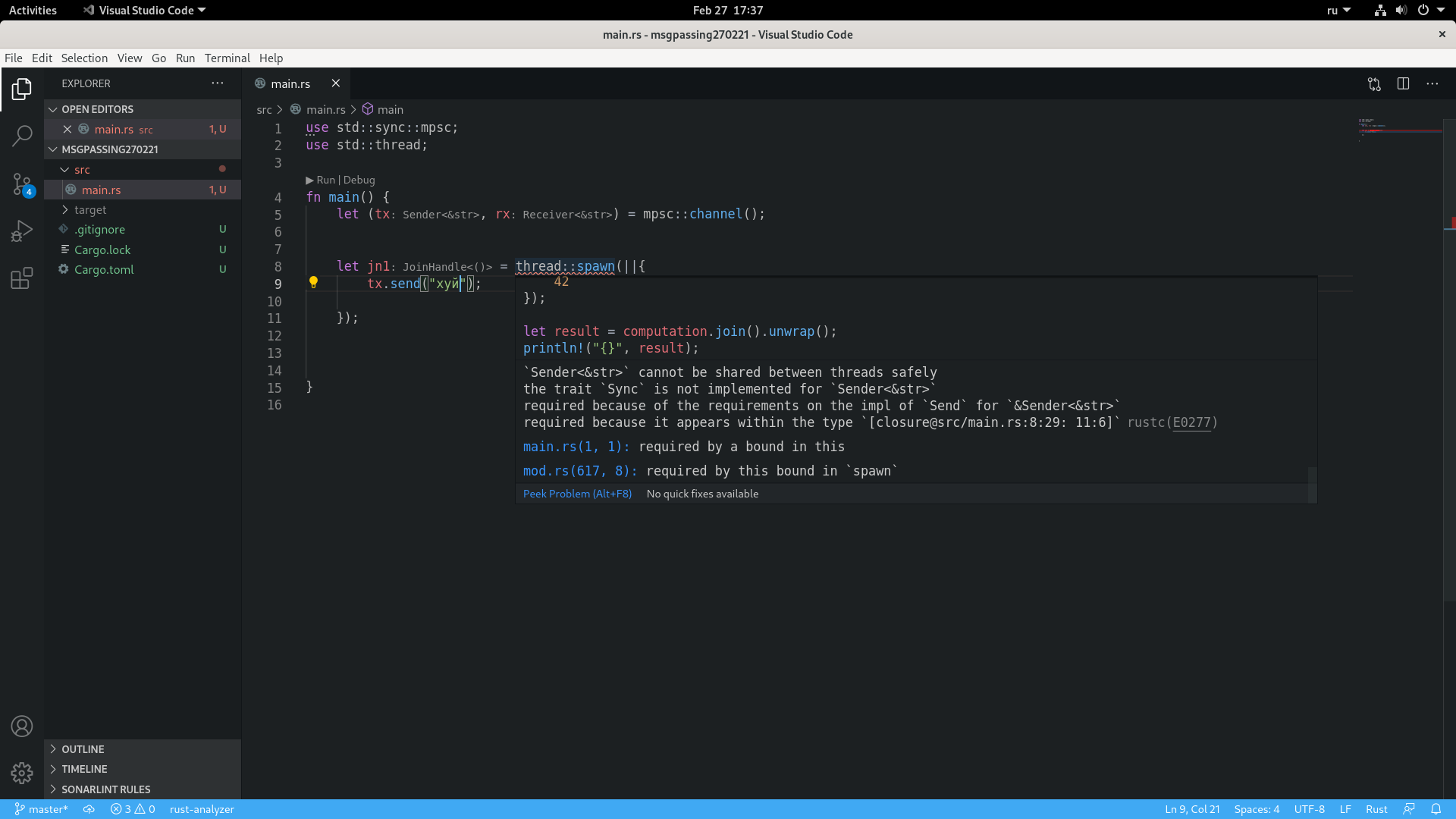This screenshot has height=819, width=1456.
Task: Change language mode Rust
Action: coord(1376,809)
